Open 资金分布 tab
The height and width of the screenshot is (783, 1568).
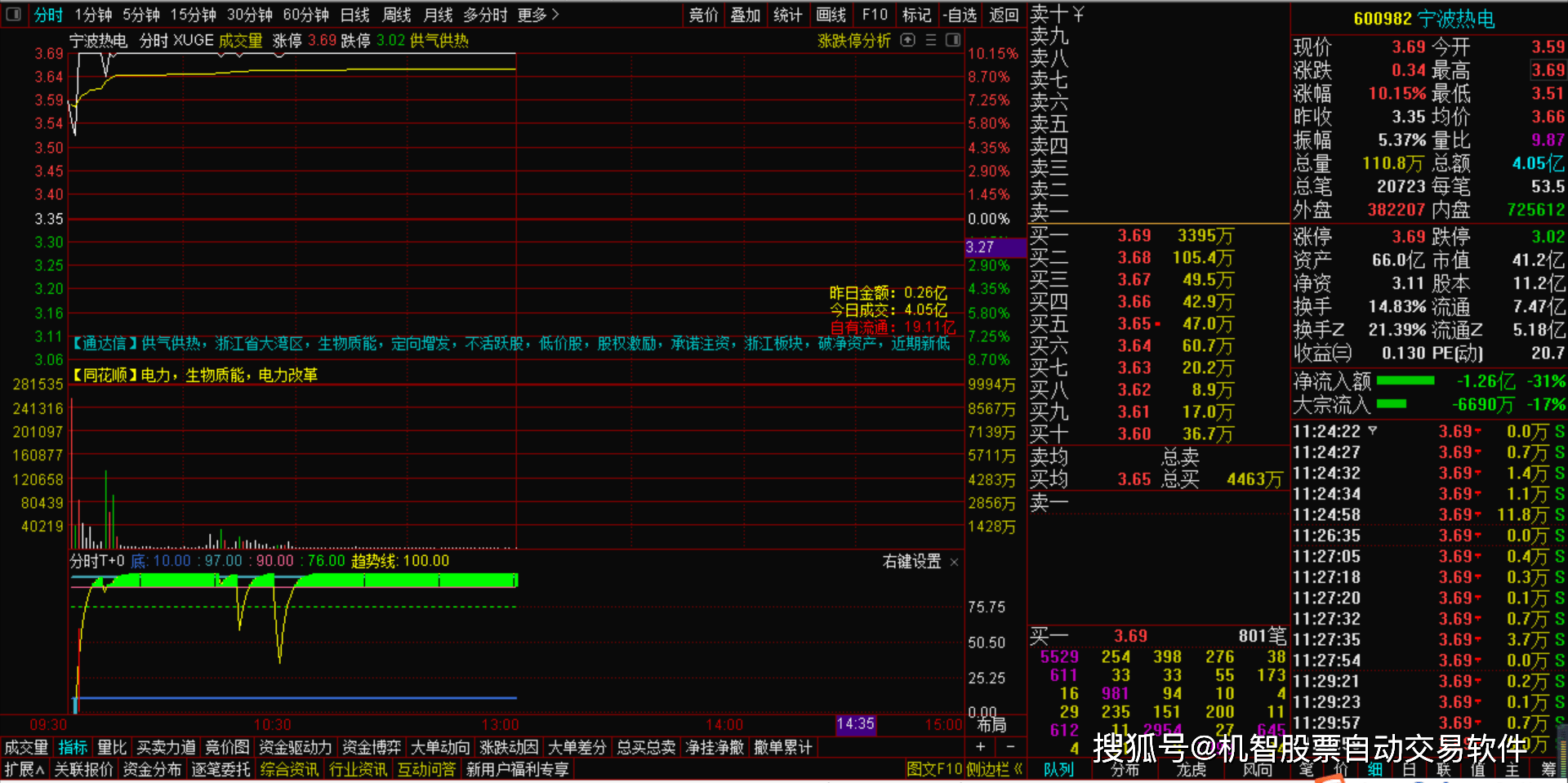point(152,769)
